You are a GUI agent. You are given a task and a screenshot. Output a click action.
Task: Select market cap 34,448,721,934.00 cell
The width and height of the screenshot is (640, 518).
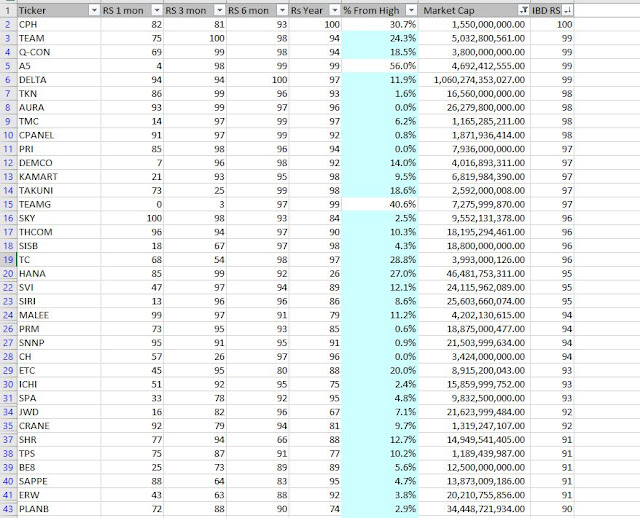[474, 509]
